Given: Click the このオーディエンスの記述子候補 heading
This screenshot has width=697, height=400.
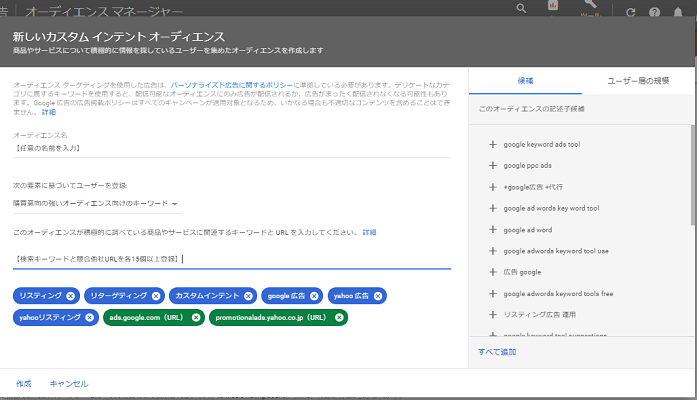Looking at the screenshot, I should coord(532,109).
